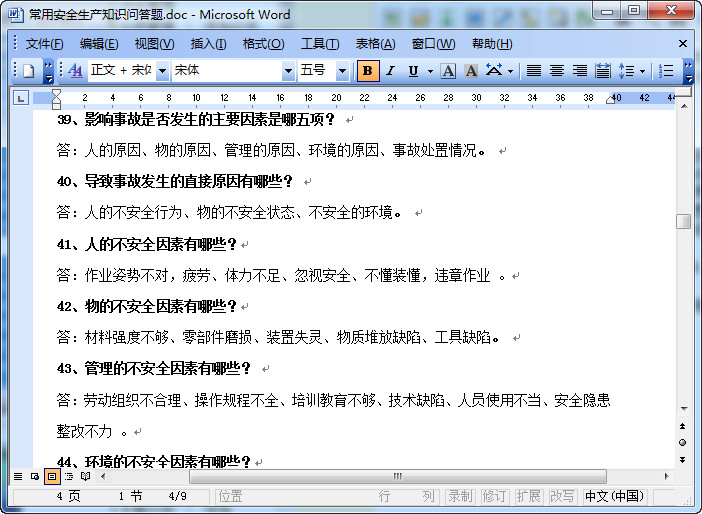Viewport: 702px width, 514px height.
Task: Align text right icon
Action: (580, 71)
